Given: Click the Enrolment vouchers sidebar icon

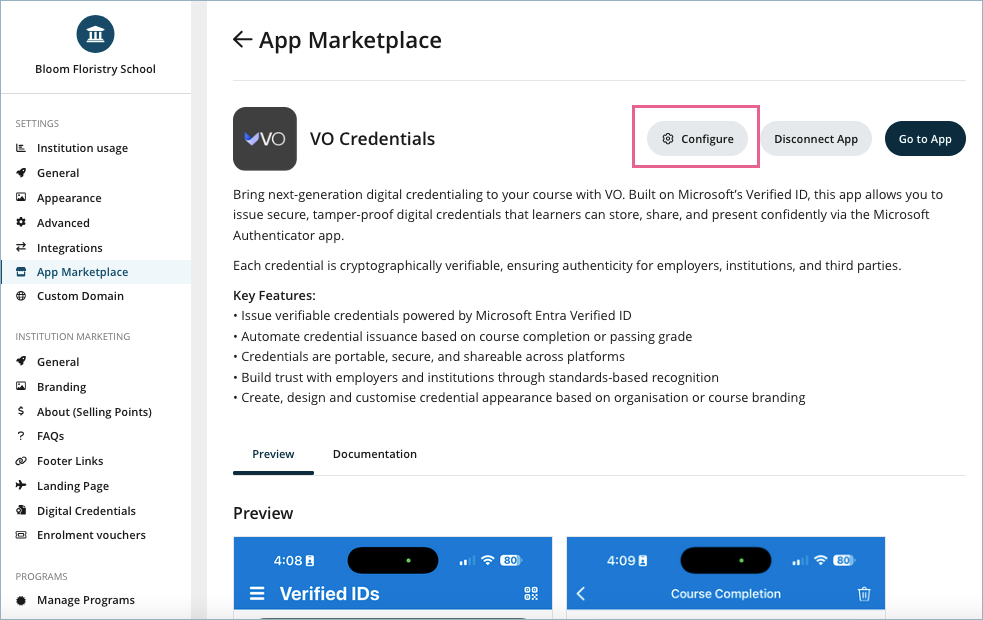Looking at the screenshot, I should coord(22,535).
